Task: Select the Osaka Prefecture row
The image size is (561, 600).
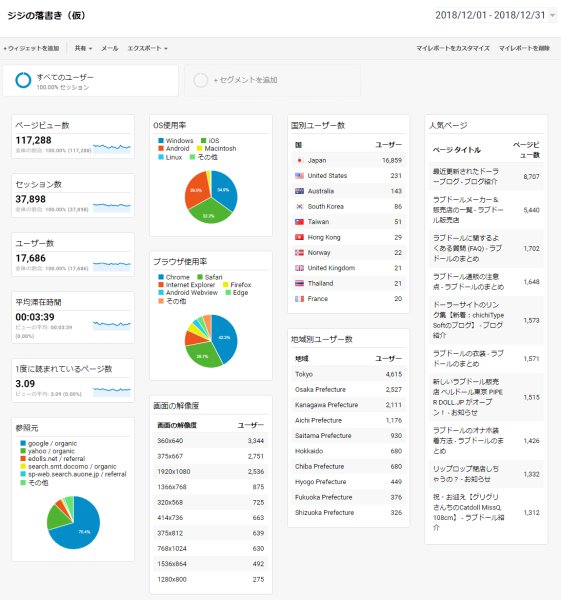Action: pos(348,390)
